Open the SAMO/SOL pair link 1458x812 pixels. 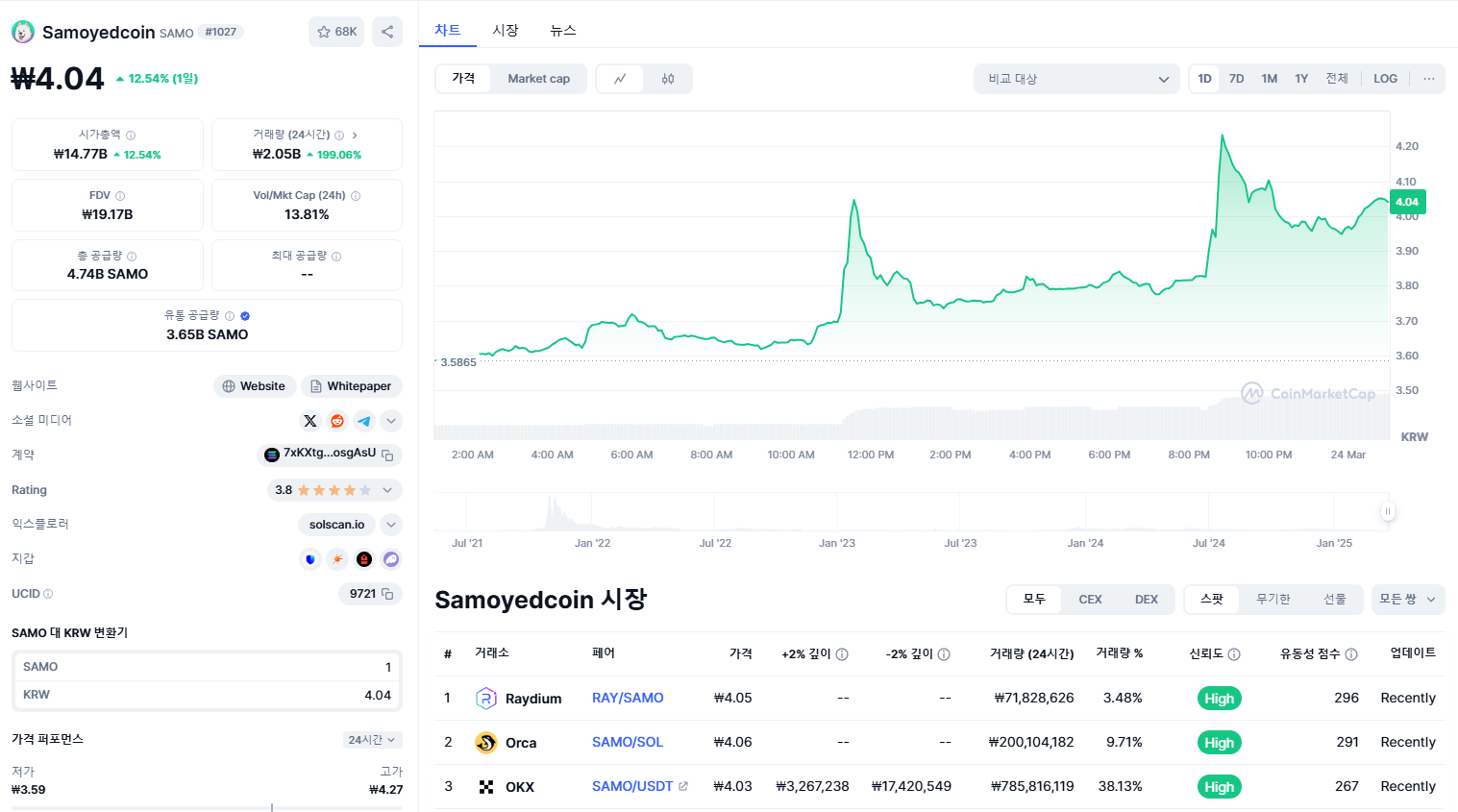coord(628,742)
